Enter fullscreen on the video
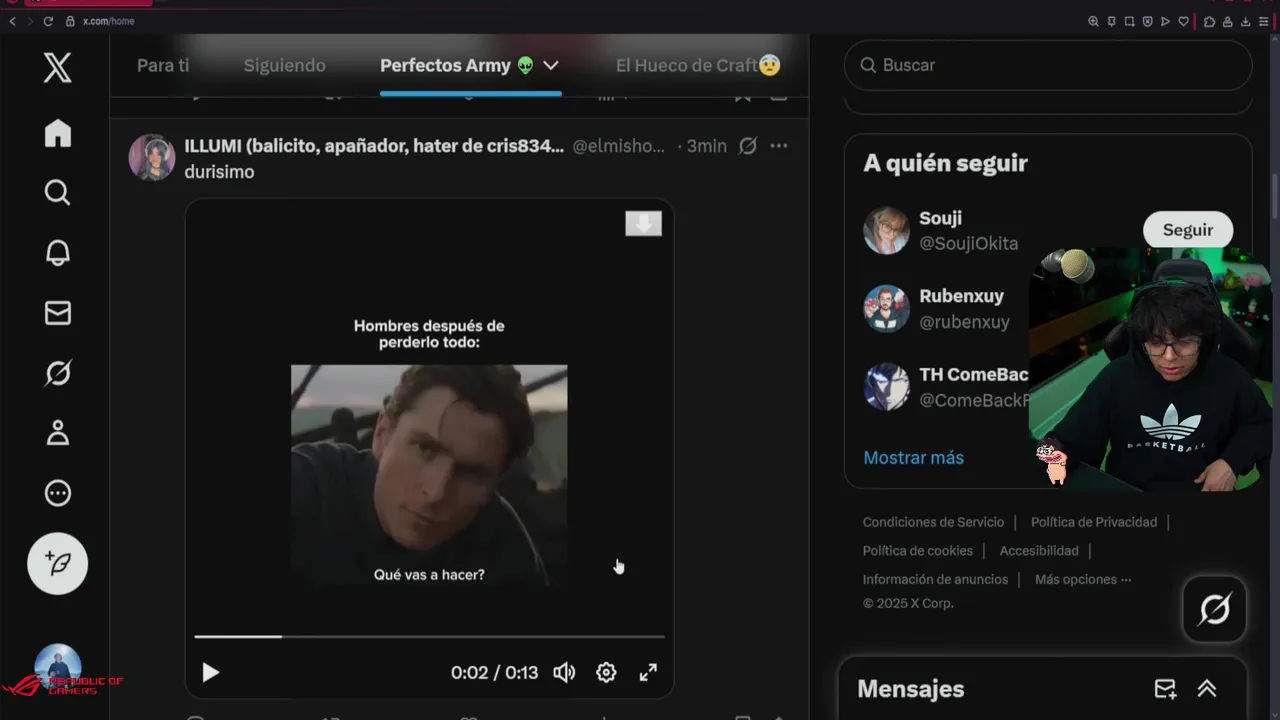 tap(648, 673)
